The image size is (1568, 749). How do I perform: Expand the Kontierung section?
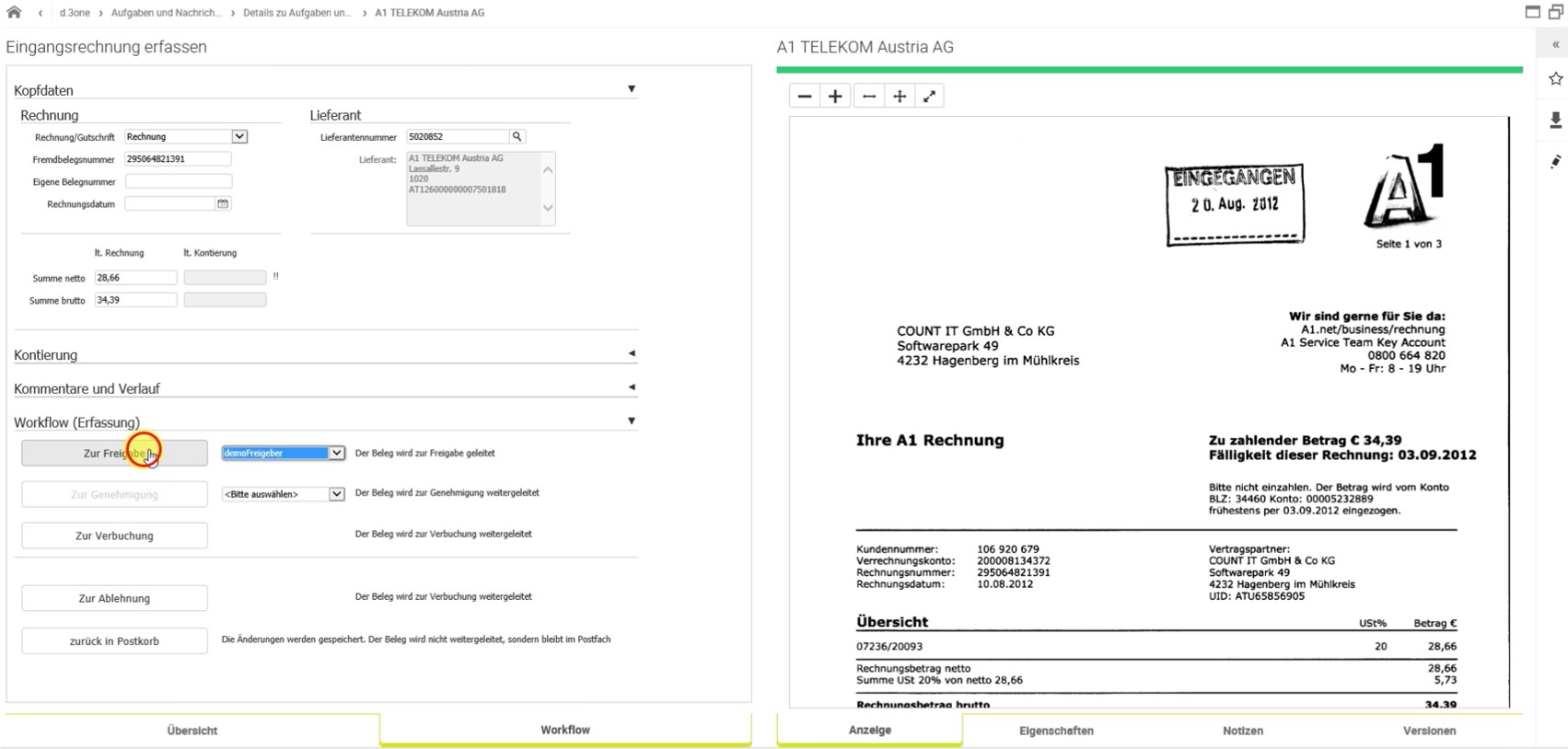point(632,353)
